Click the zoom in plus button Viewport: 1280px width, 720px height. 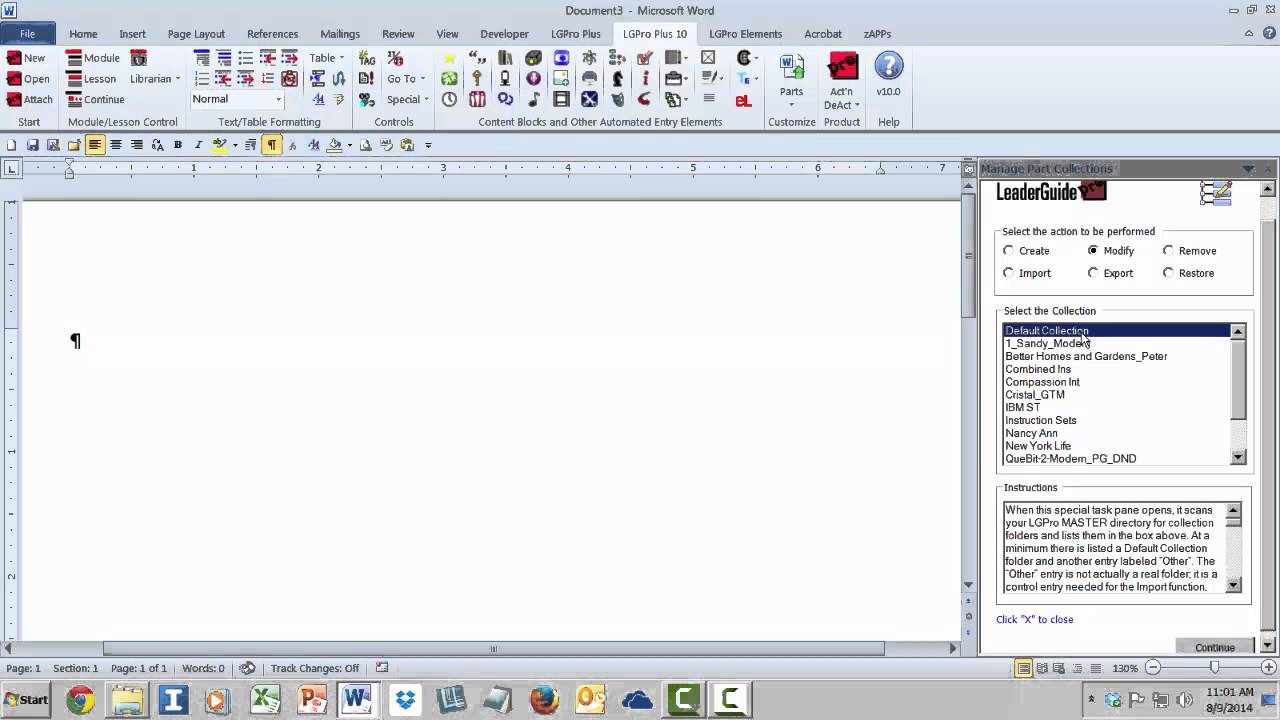point(1268,668)
